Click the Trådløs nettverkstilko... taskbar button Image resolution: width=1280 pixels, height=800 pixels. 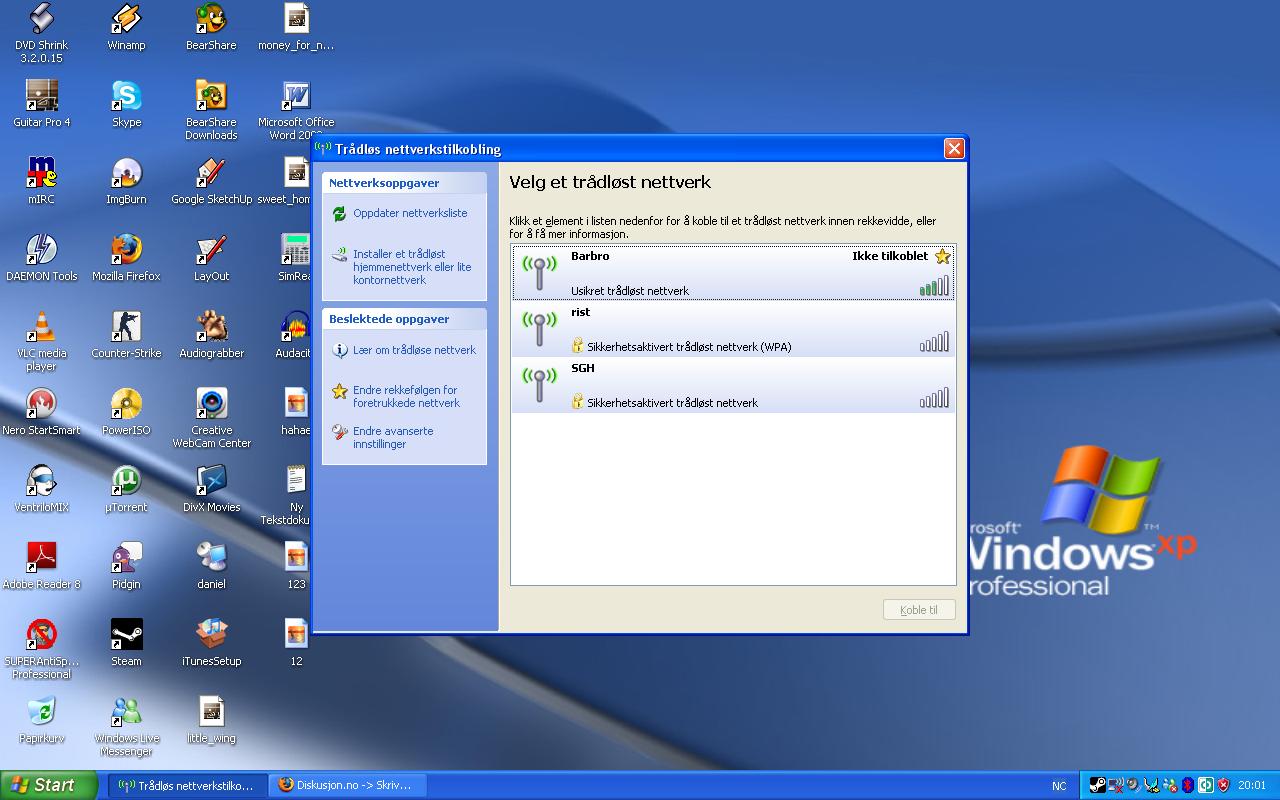[x=187, y=785]
